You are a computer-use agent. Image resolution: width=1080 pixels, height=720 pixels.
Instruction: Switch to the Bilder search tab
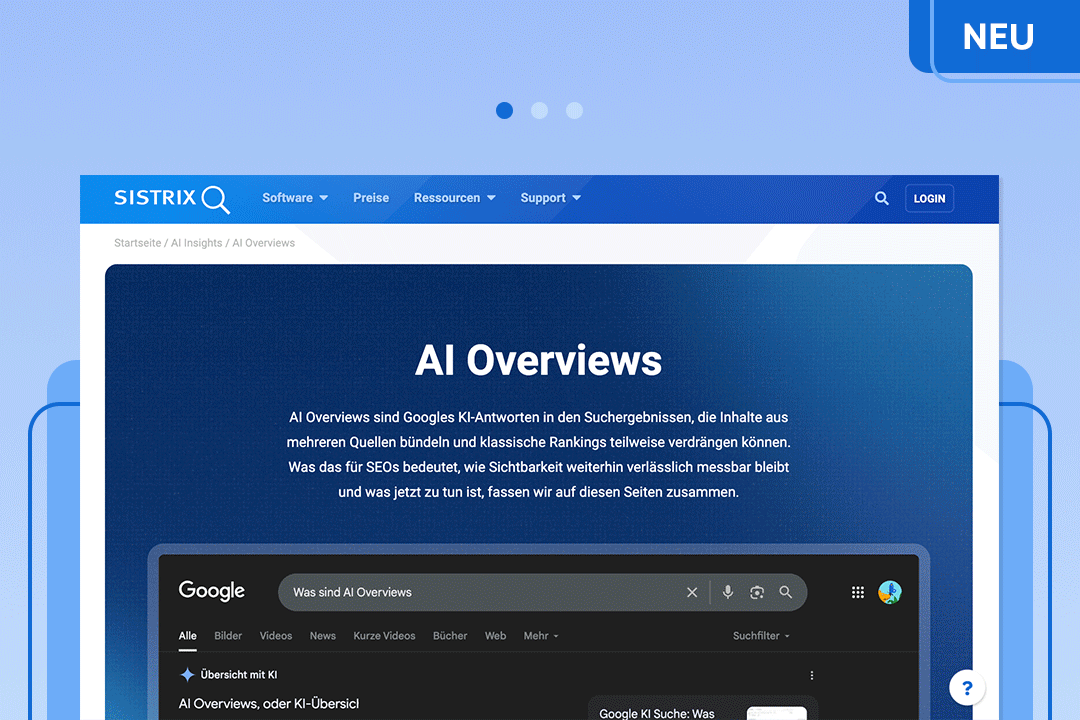point(228,636)
